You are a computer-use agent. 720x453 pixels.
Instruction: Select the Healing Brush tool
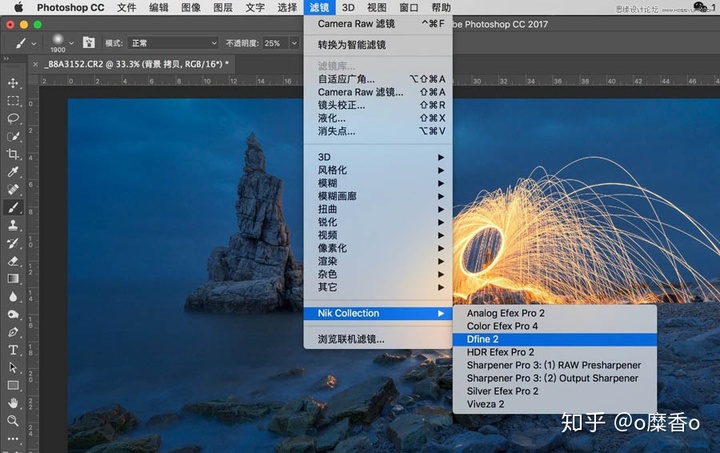point(13,189)
